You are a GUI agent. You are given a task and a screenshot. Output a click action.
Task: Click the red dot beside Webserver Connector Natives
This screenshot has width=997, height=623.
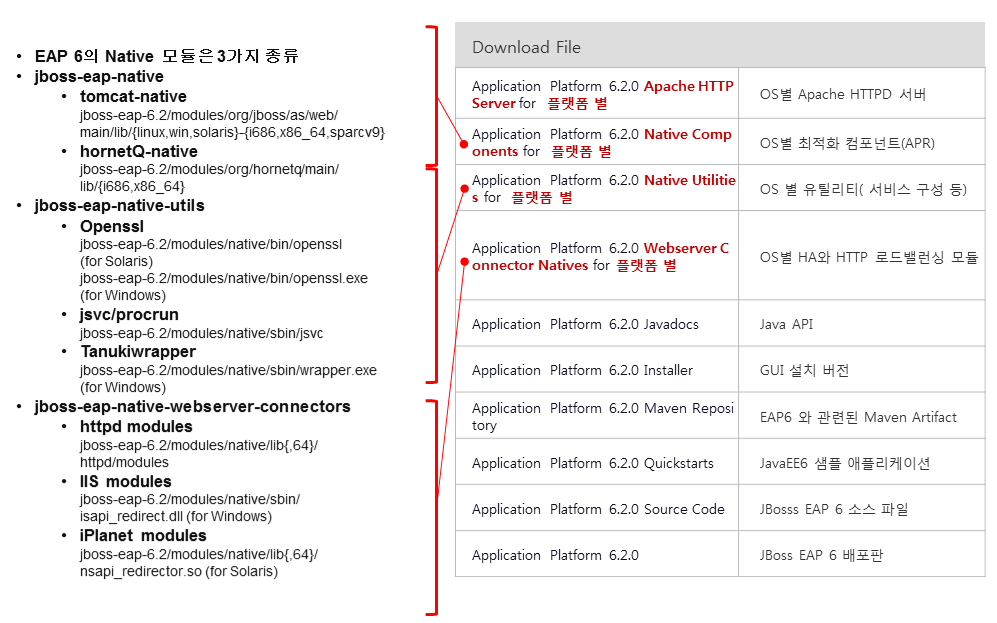(464, 263)
